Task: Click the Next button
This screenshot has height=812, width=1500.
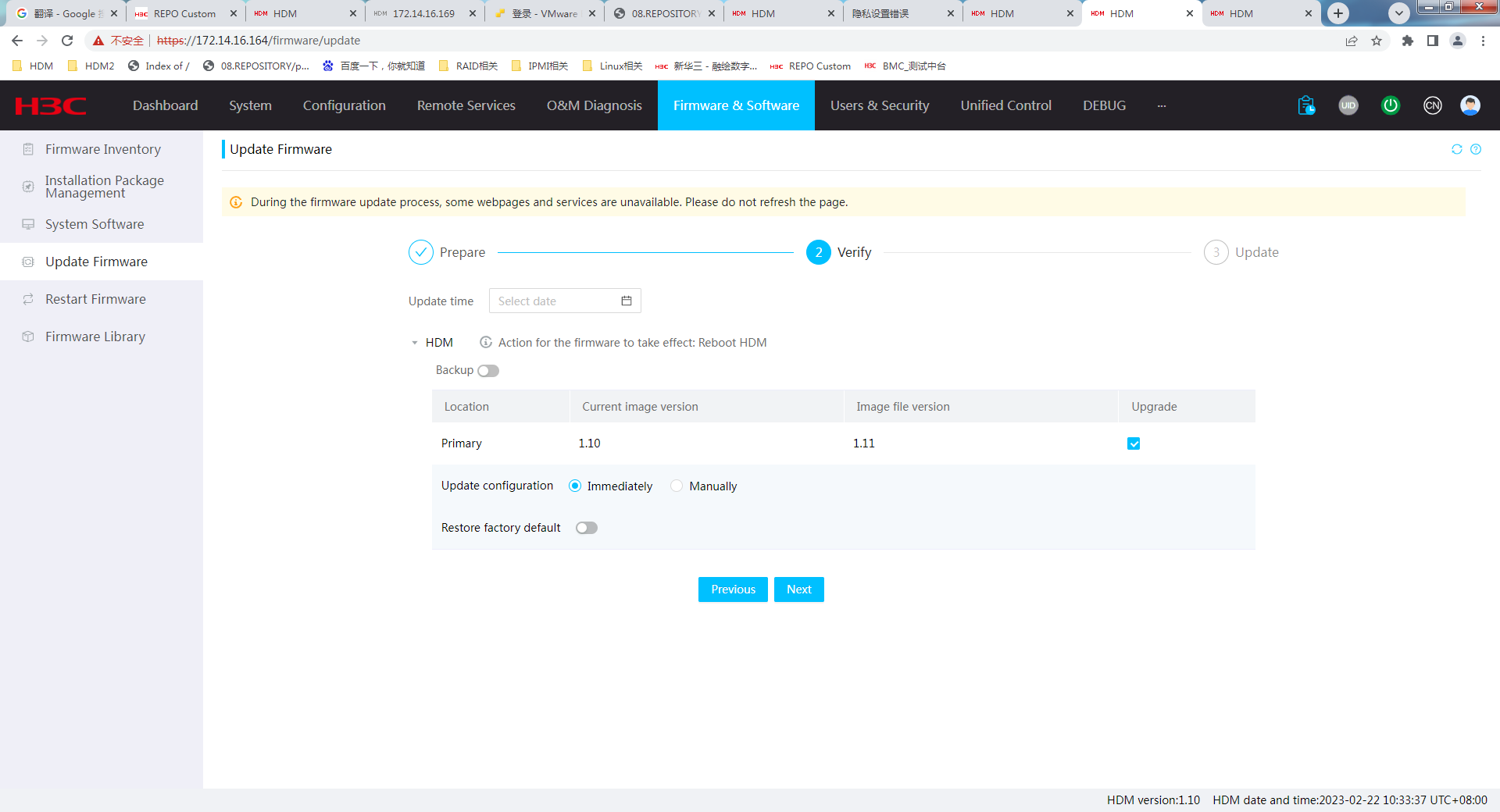Action: coord(799,589)
